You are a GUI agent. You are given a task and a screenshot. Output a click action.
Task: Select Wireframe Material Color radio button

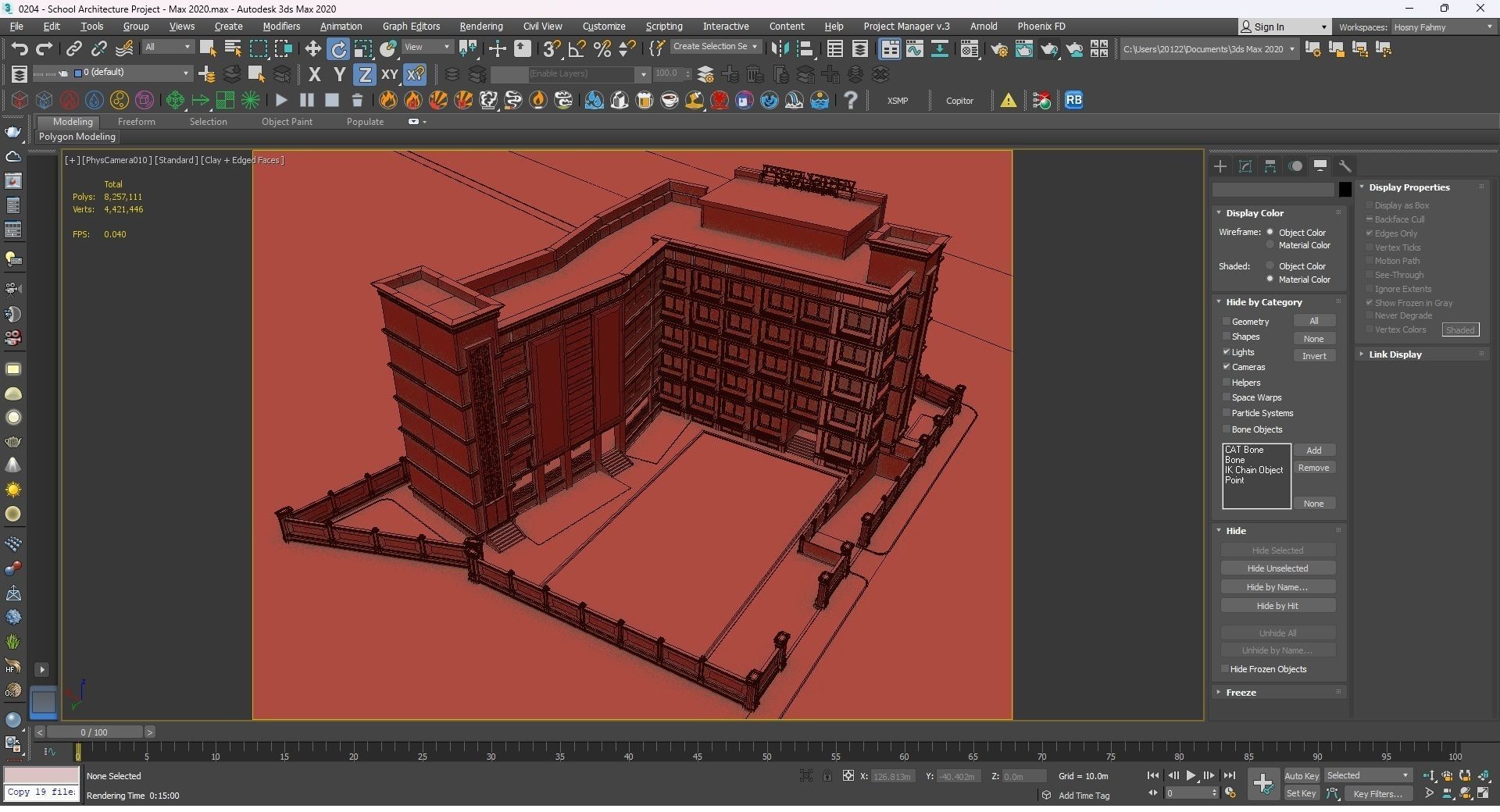tap(1270, 245)
